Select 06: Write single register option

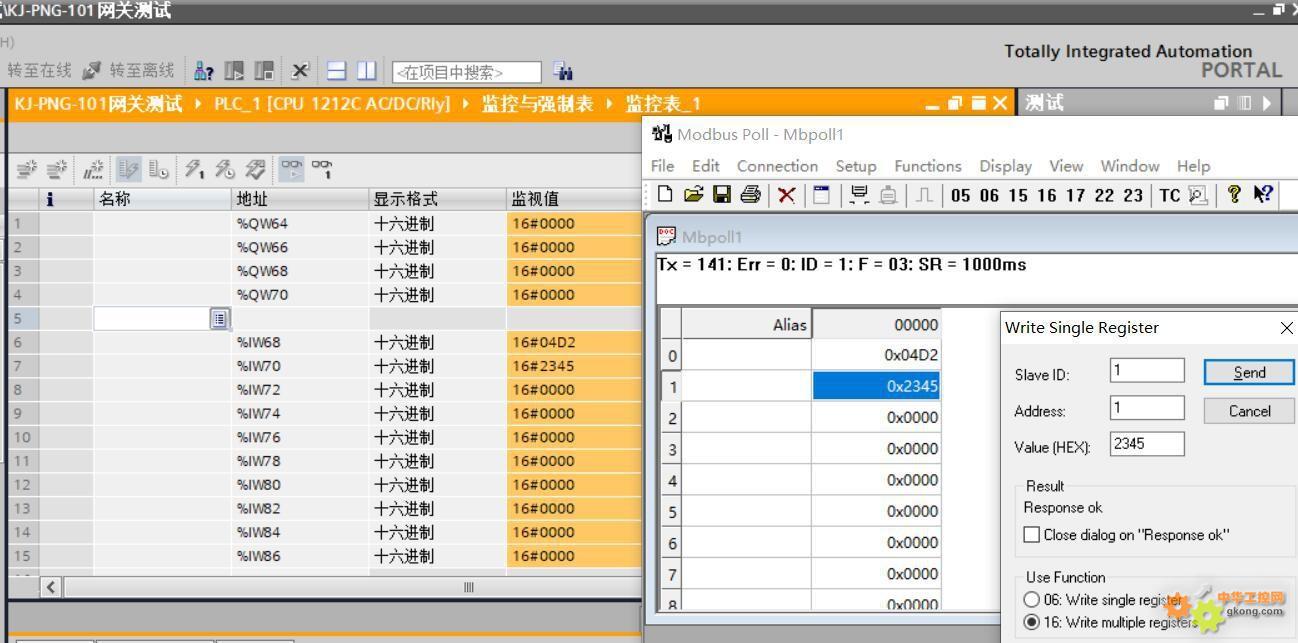tap(1031, 600)
